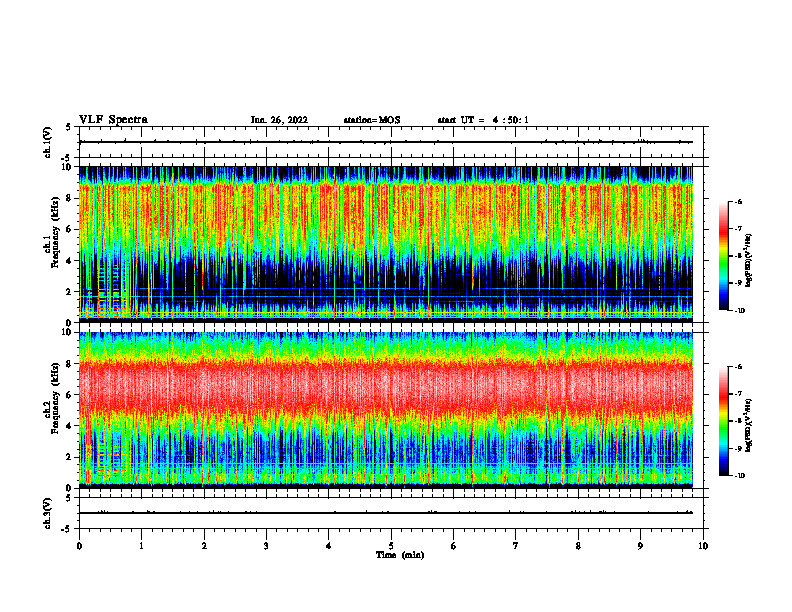Click the ch.2 spectrogram panel

(386, 410)
